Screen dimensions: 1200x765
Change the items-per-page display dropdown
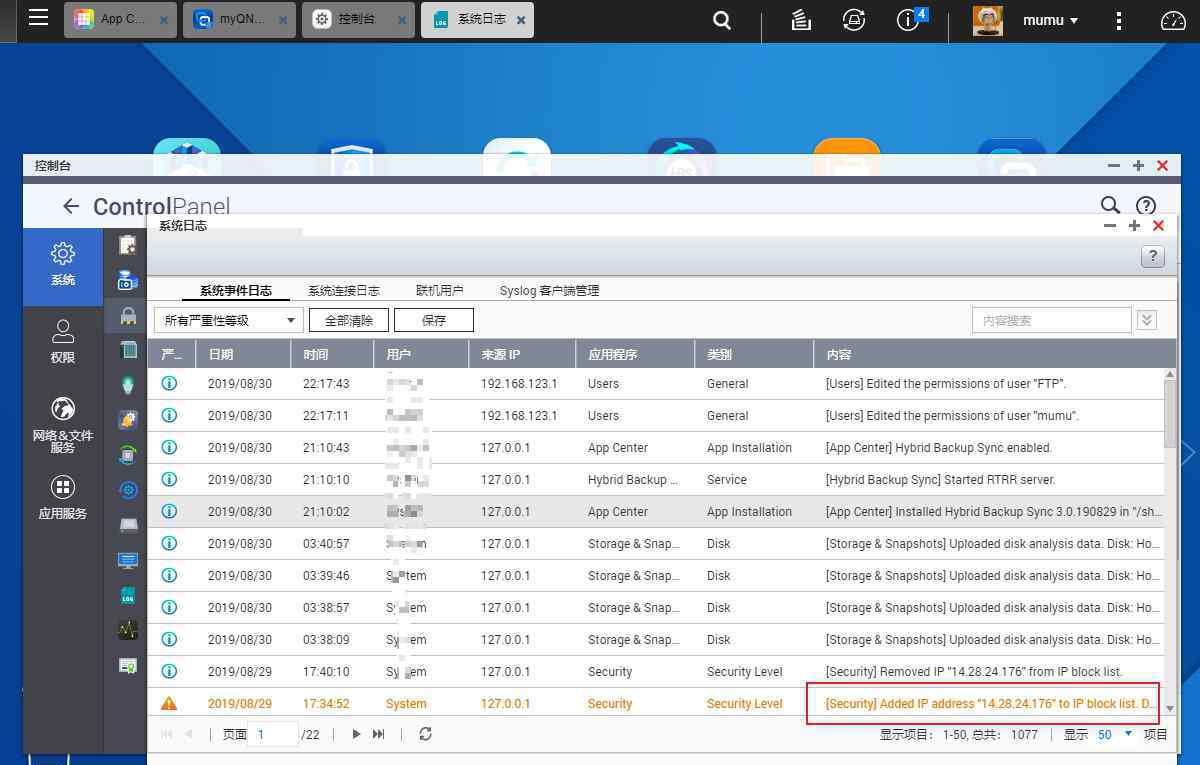coord(1115,734)
